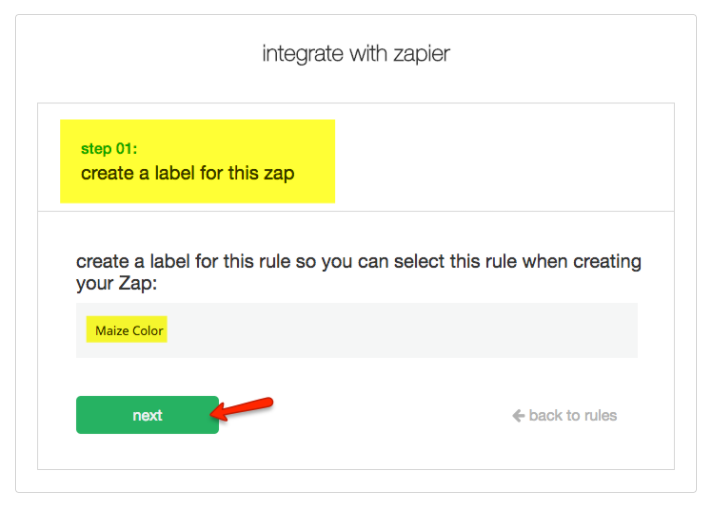710x509 pixels.
Task: Click the instruction text about creating a label
Action: pyautogui.click(x=358, y=262)
